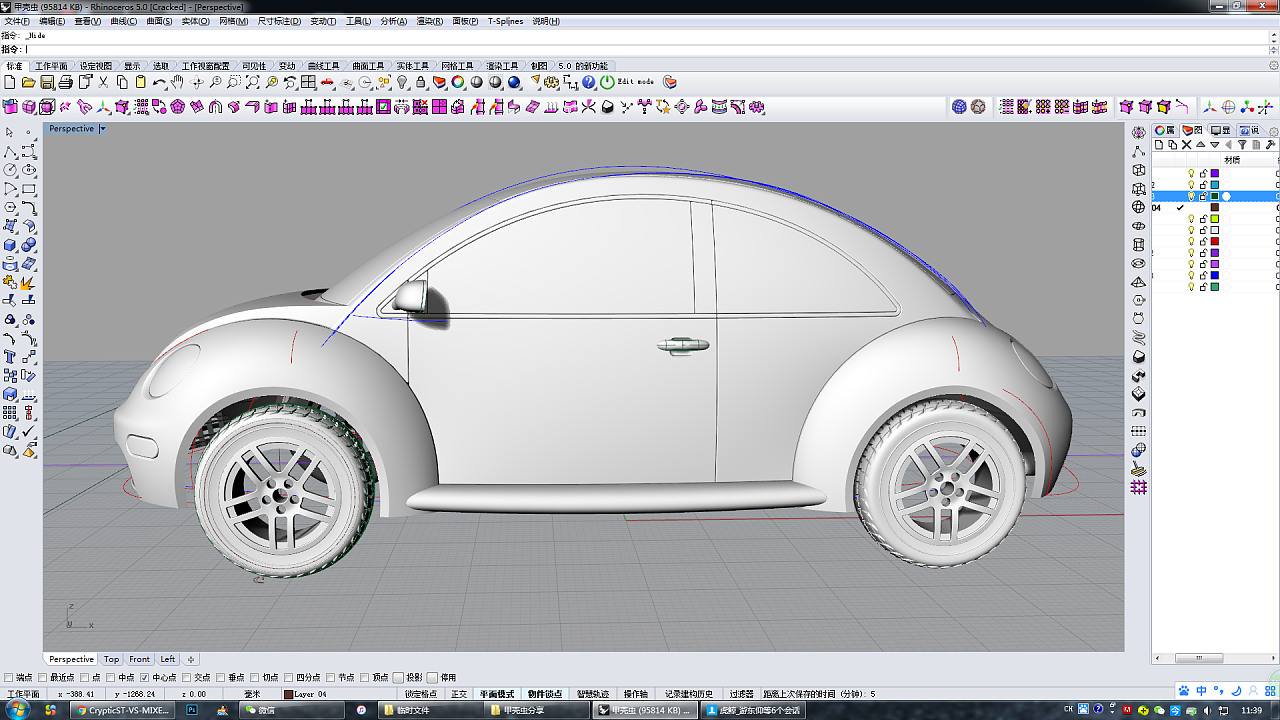
Task: Click the Open file folder icon
Action: [28, 82]
